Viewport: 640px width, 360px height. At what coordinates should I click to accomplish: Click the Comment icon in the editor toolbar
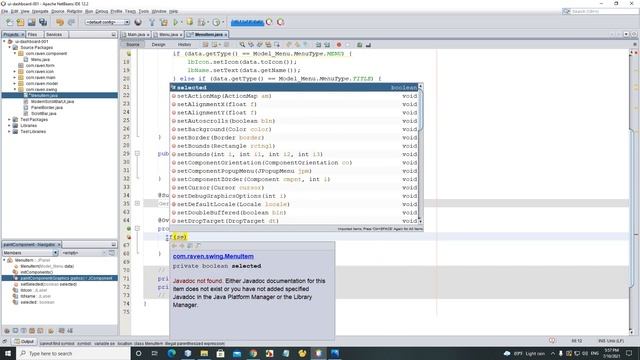[359, 44]
